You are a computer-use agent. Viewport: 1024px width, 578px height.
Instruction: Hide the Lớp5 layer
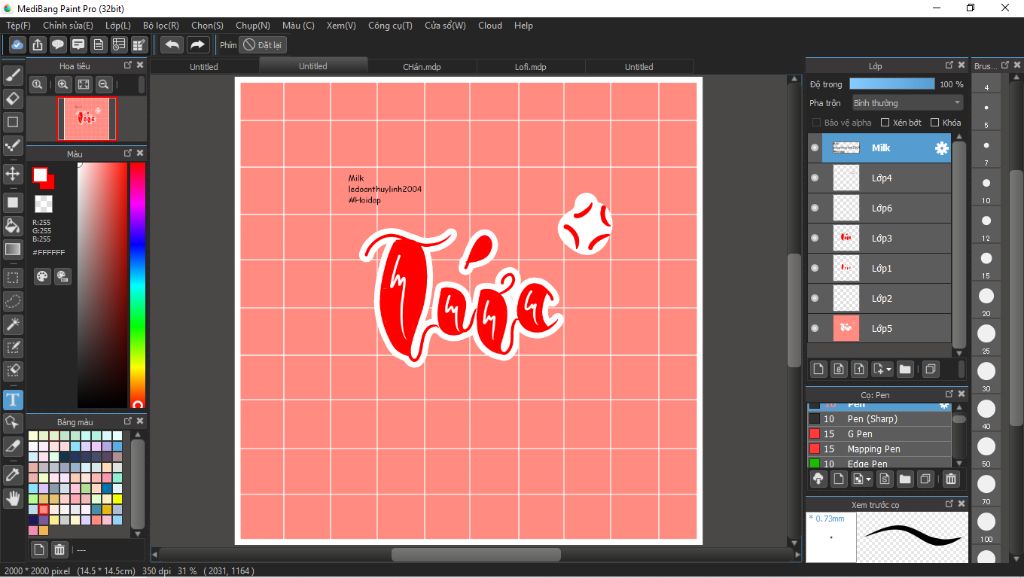click(x=814, y=328)
